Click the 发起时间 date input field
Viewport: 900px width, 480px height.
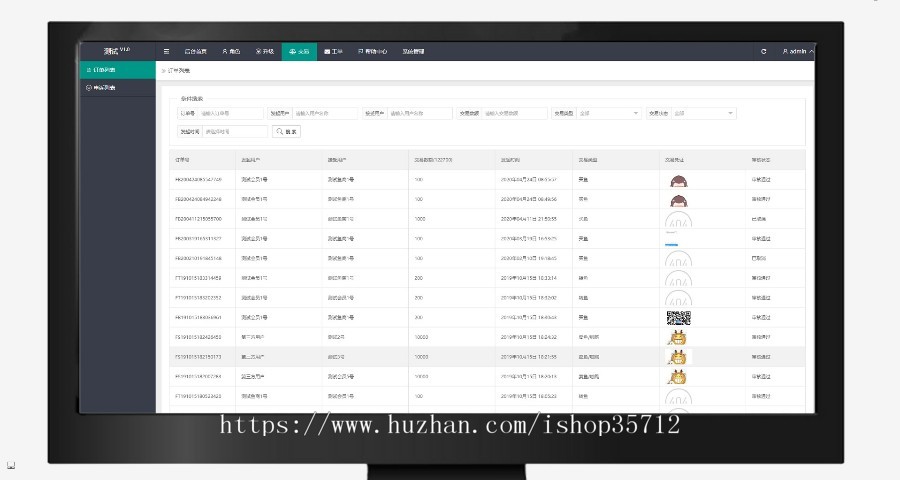(235, 131)
